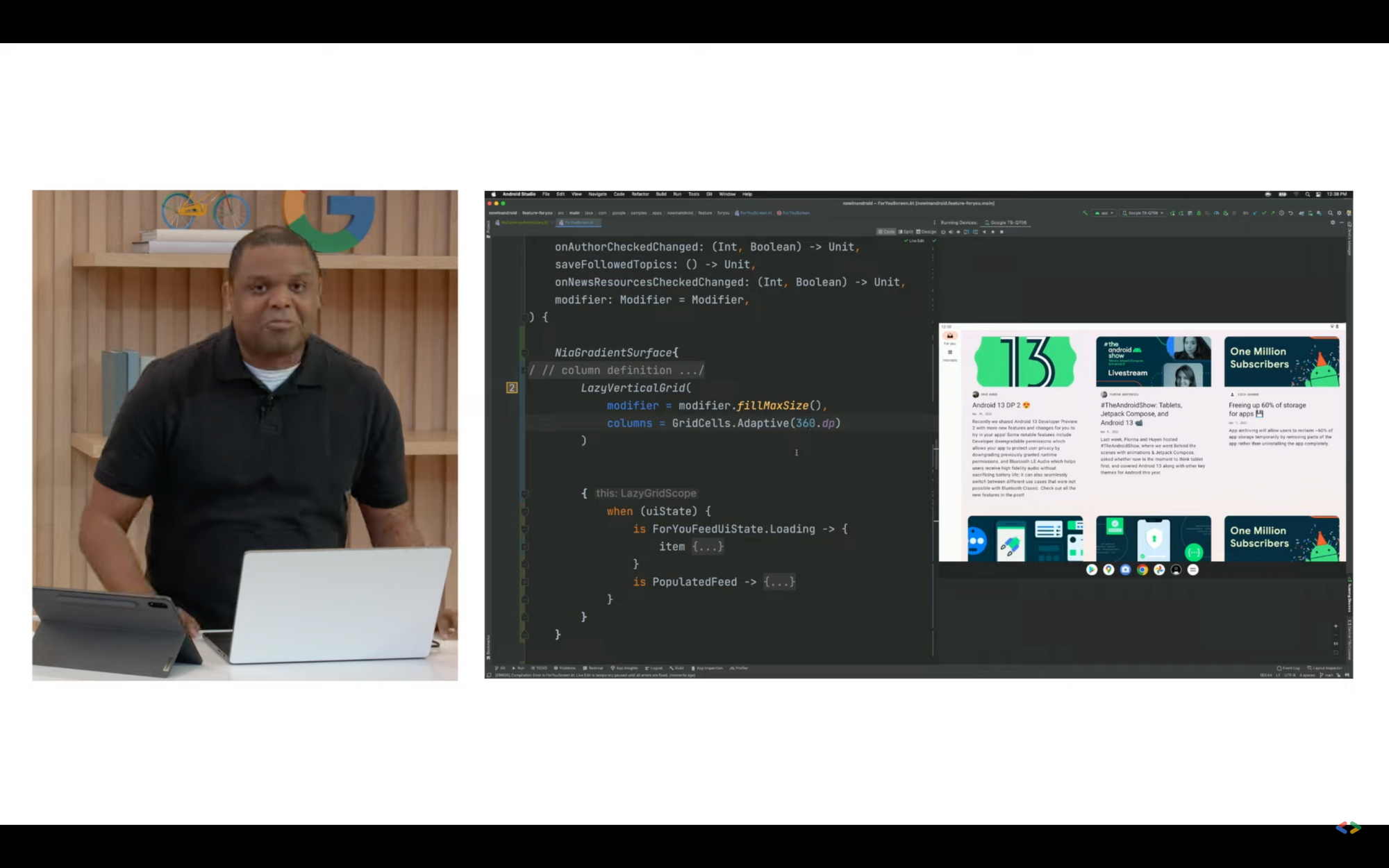Open the File menu
1389x868 pixels.
point(546,194)
